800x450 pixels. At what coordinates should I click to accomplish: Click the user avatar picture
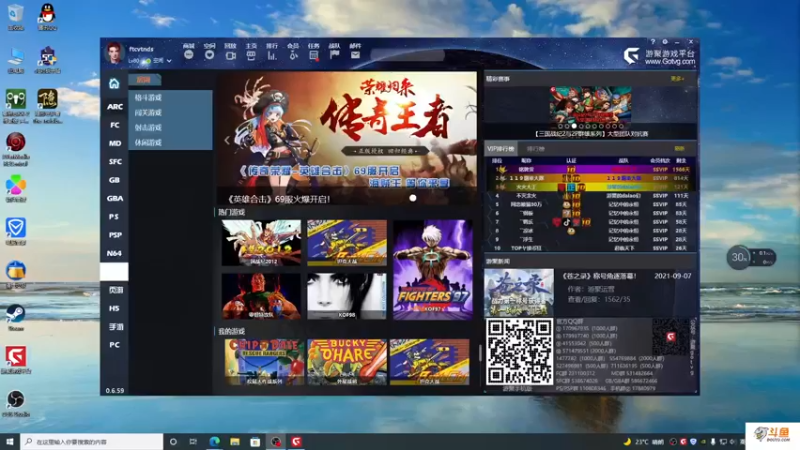click(x=114, y=53)
